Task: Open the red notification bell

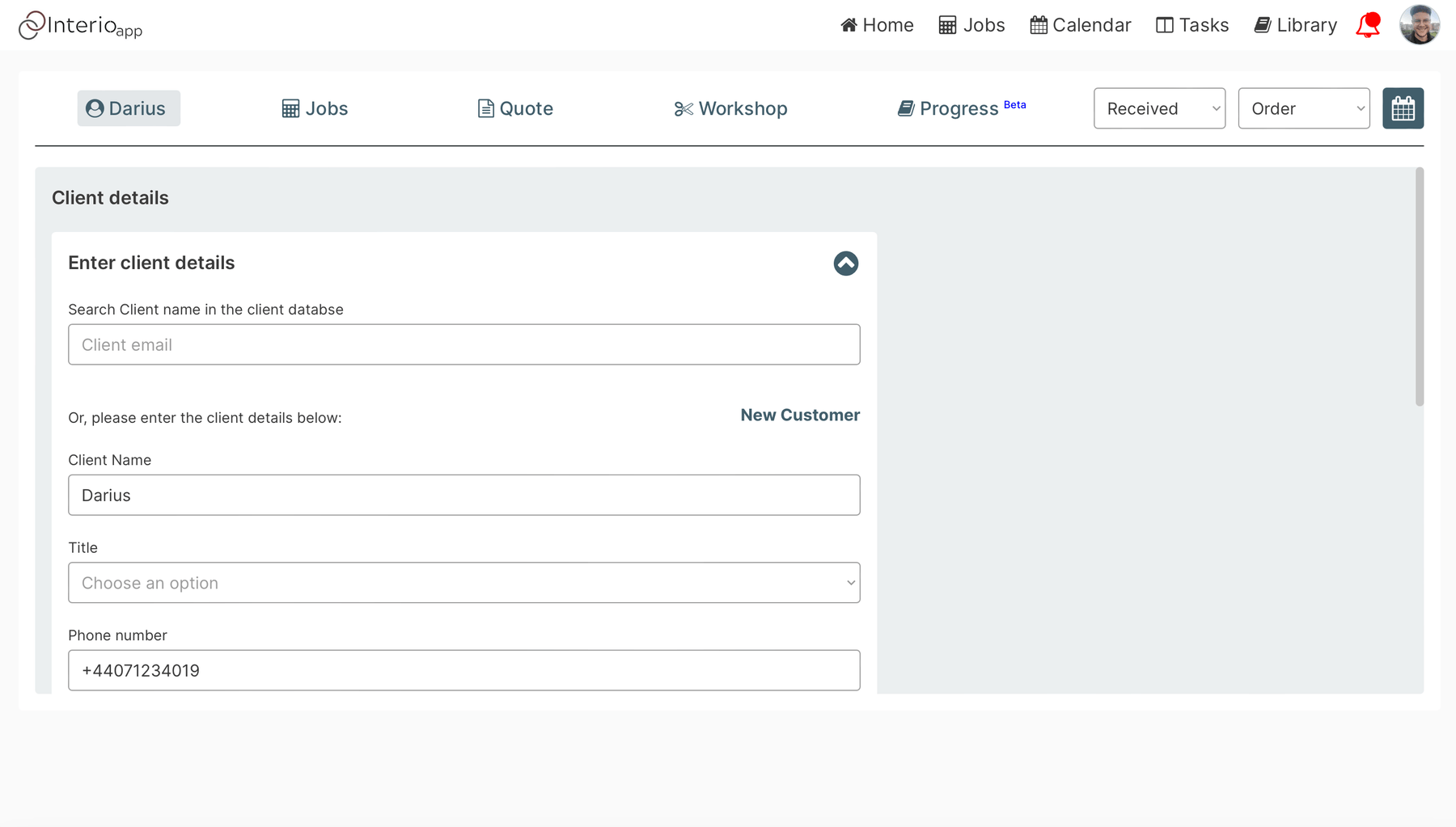Action: [1368, 25]
